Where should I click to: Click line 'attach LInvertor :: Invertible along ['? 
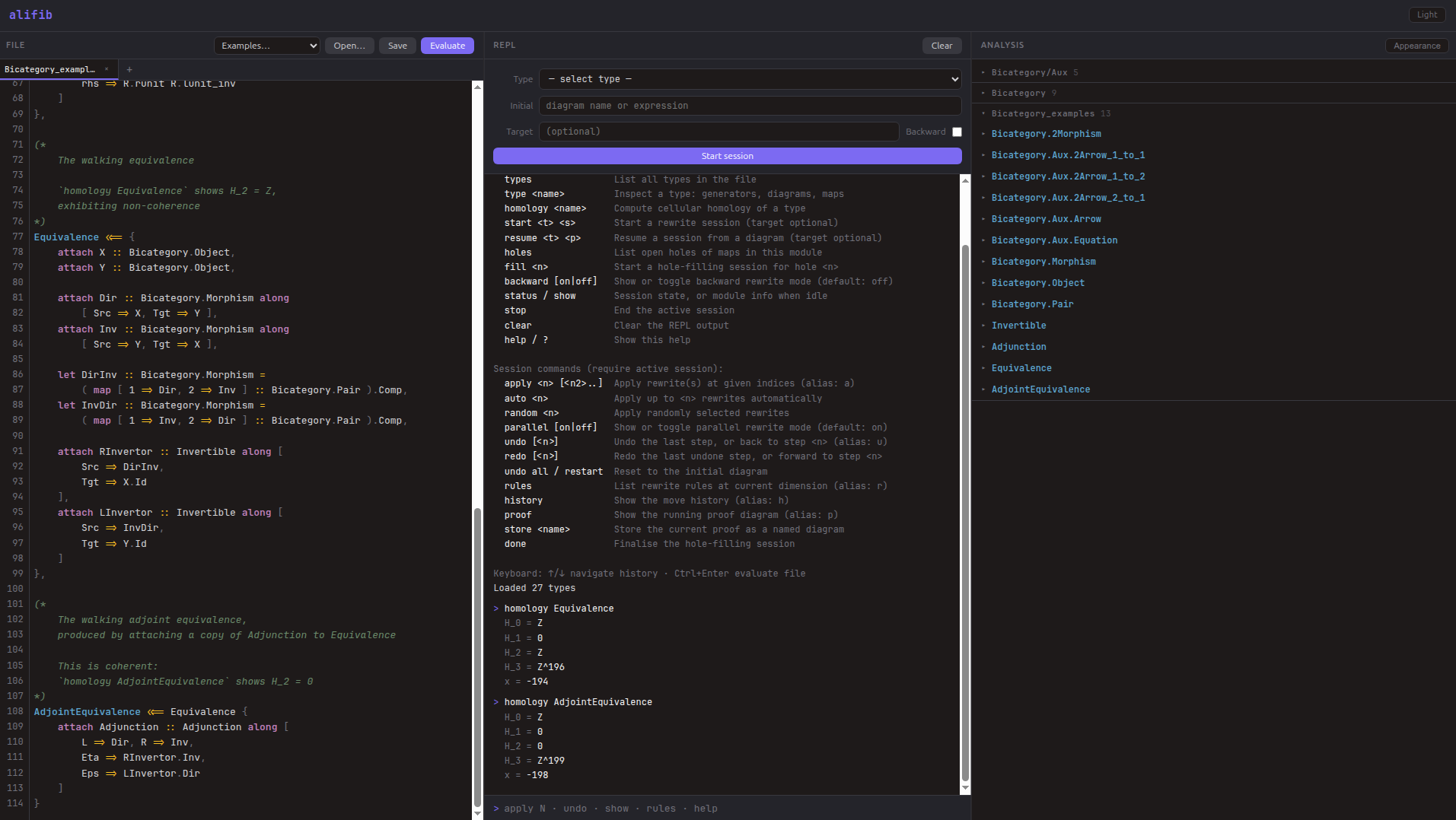tap(170, 513)
